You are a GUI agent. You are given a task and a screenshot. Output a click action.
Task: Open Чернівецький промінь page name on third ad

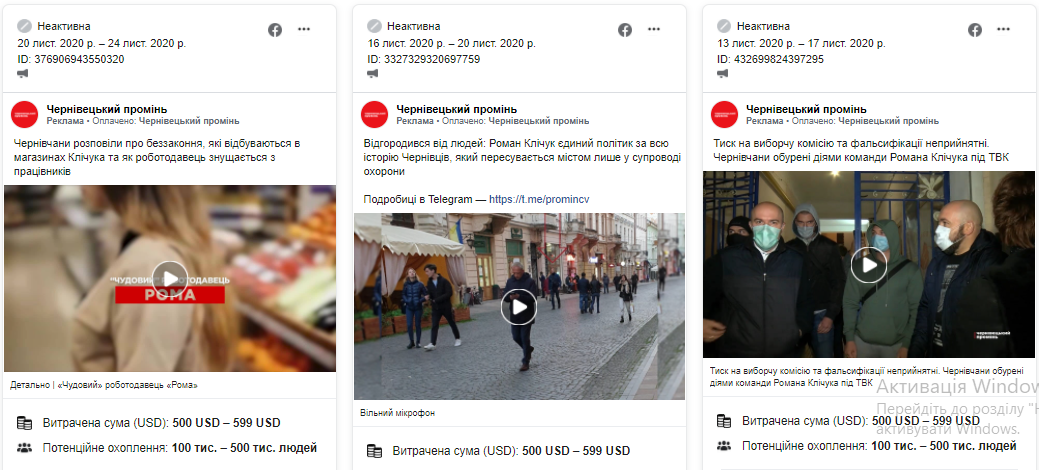coord(806,109)
